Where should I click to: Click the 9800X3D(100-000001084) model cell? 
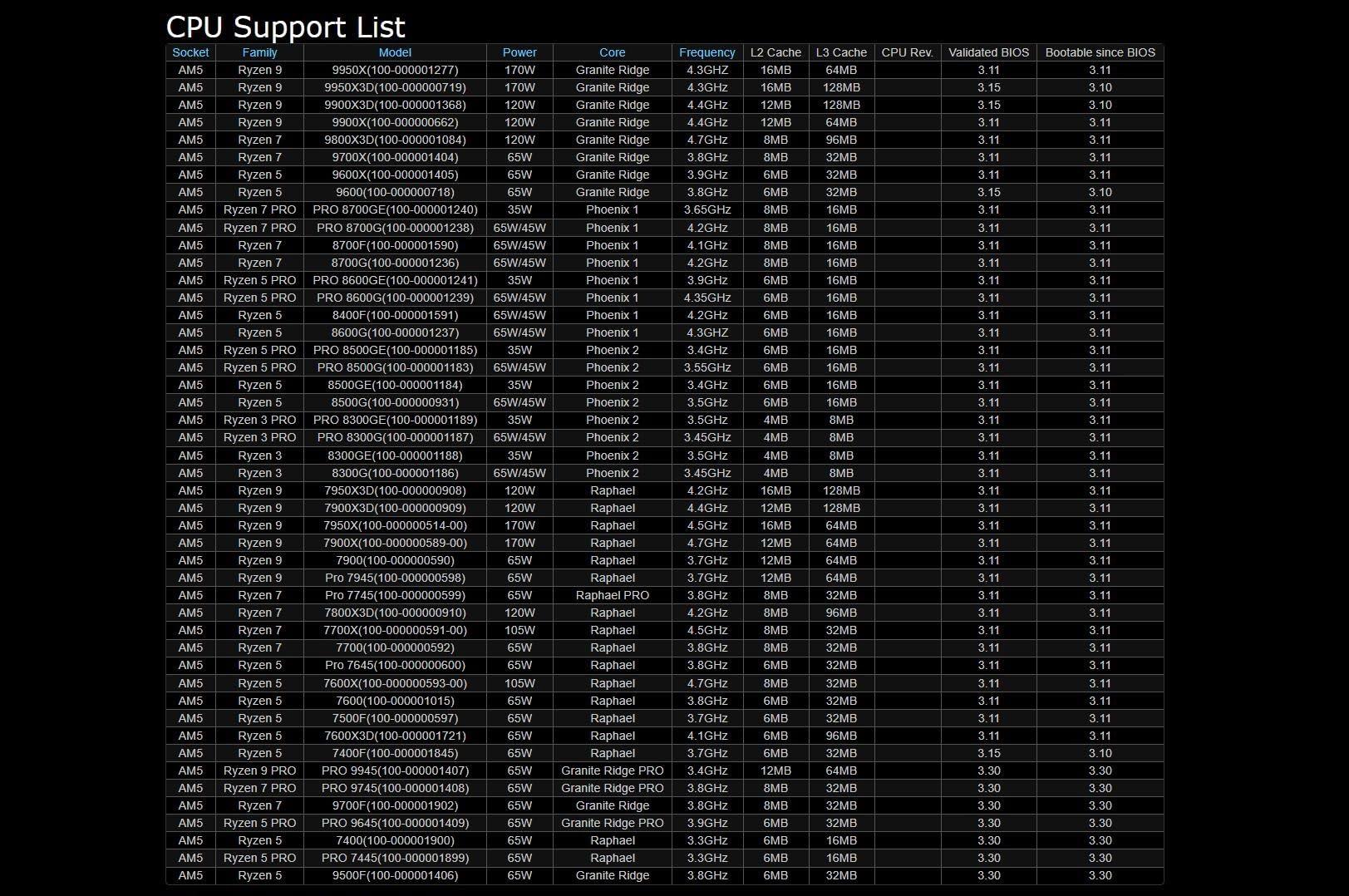click(395, 140)
